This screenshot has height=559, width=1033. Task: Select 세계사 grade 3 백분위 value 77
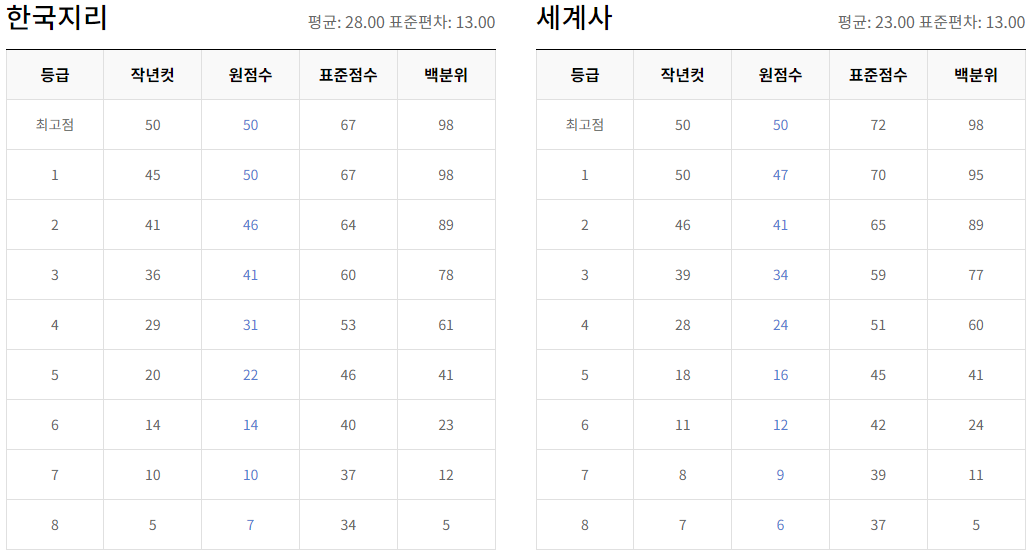coord(976,275)
